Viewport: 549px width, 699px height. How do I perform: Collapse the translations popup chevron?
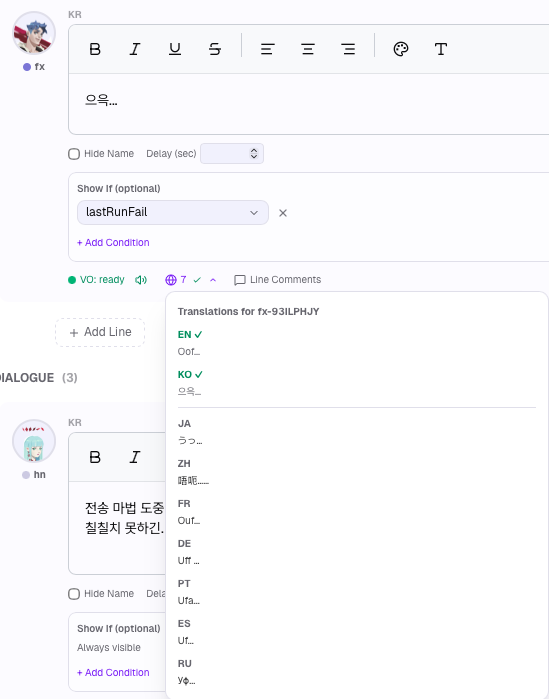tap(213, 280)
